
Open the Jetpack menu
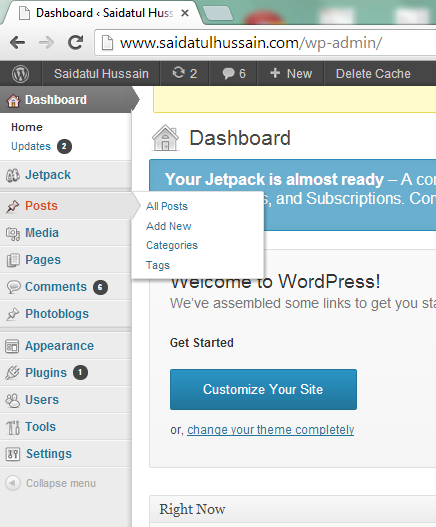pos(48,175)
